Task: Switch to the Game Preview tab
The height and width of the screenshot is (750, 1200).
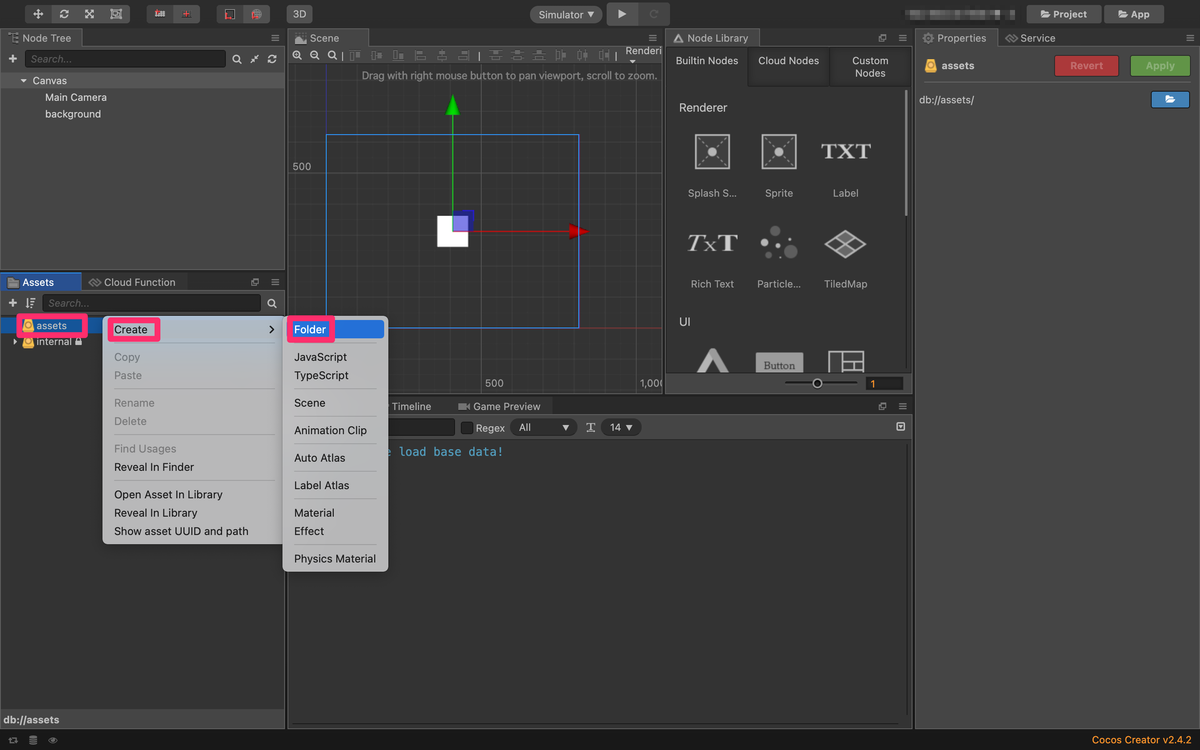Action: 499,406
